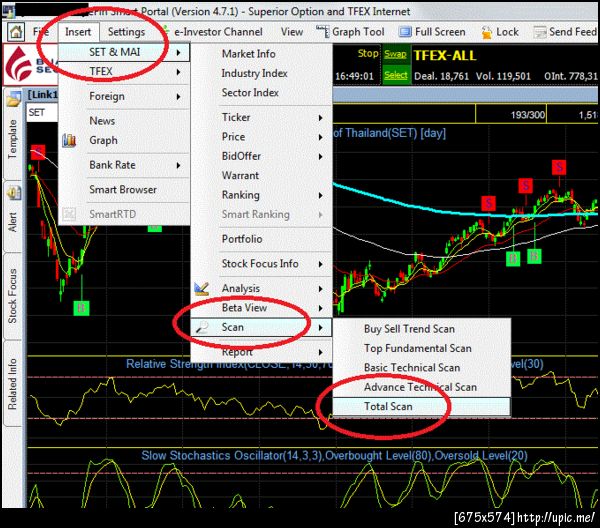This screenshot has width=600, height=528.
Task: Click the Template sidebar folder icon
Action: pyautogui.click(x=13, y=99)
